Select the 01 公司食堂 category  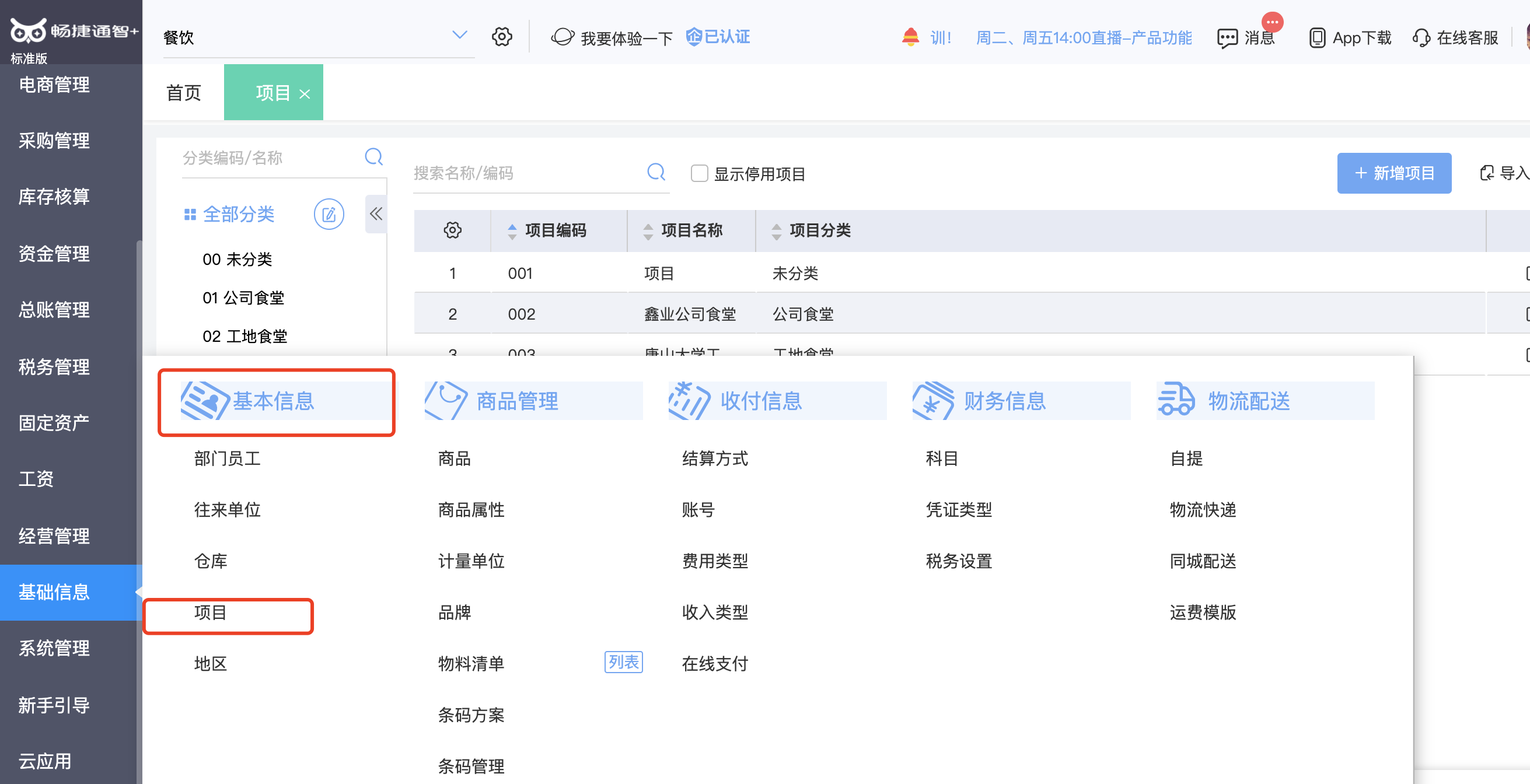pos(243,297)
